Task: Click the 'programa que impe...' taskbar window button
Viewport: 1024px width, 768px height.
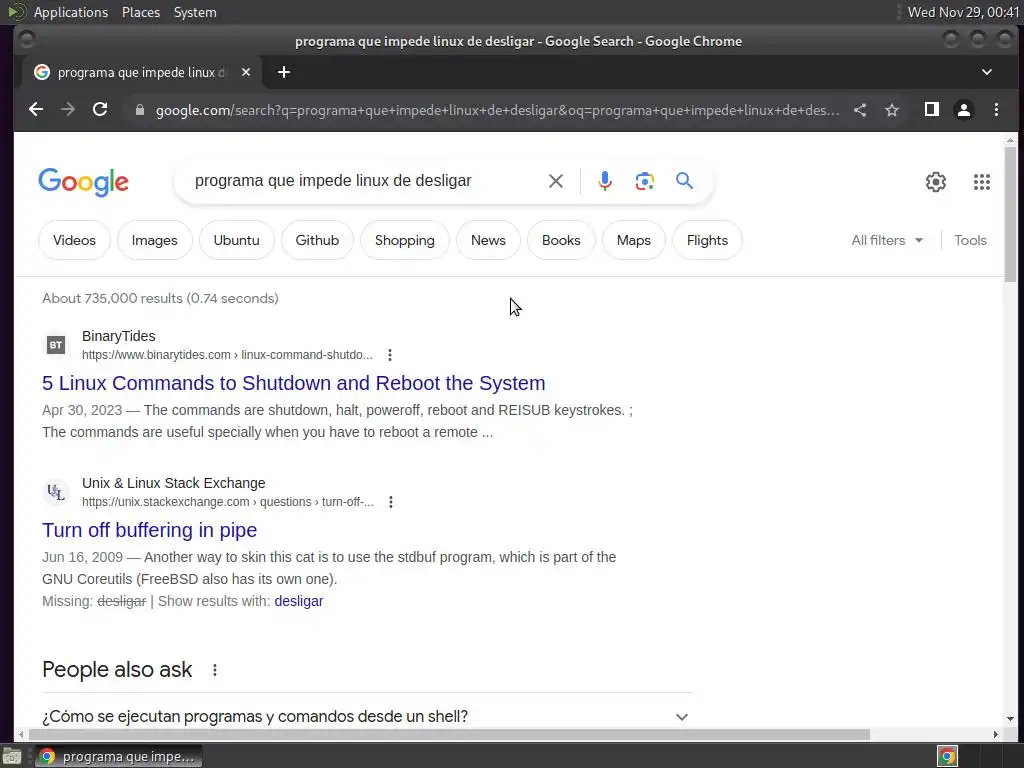Action: (x=118, y=757)
